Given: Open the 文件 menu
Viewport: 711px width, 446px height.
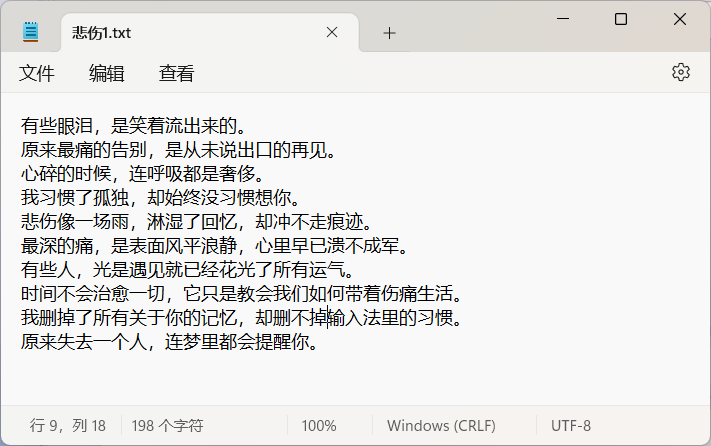Looking at the screenshot, I should coord(36,73).
